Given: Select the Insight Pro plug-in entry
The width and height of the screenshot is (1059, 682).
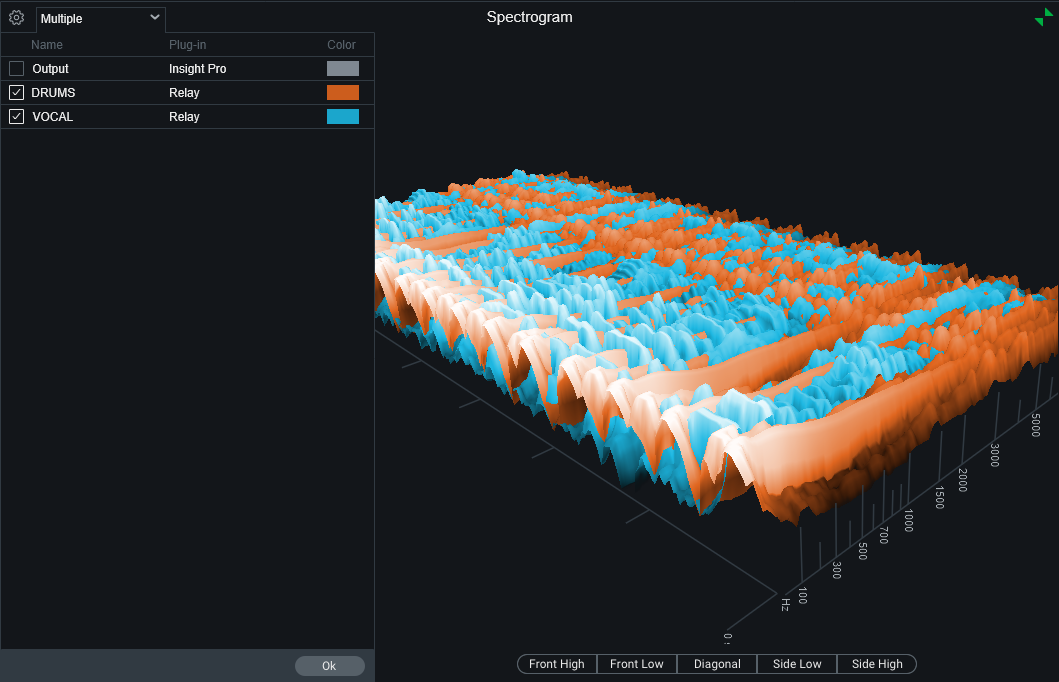Looking at the screenshot, I should [197, 69].
